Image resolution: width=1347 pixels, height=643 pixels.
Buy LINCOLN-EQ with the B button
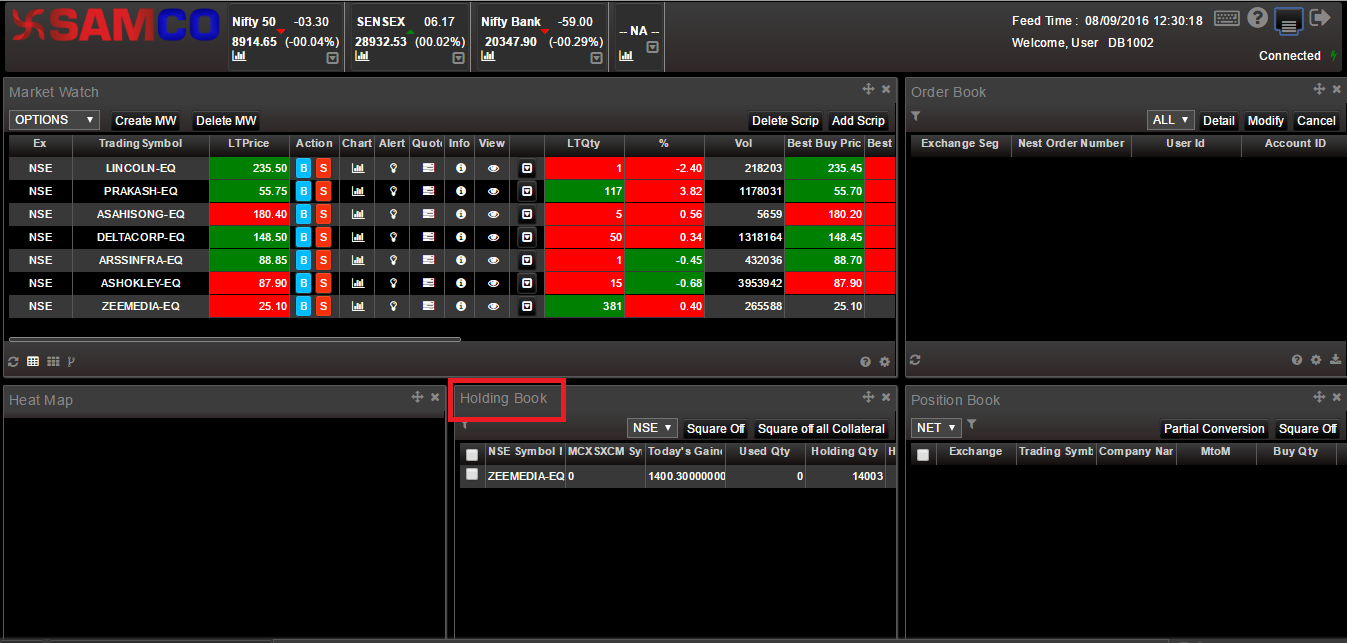[304, 168]
